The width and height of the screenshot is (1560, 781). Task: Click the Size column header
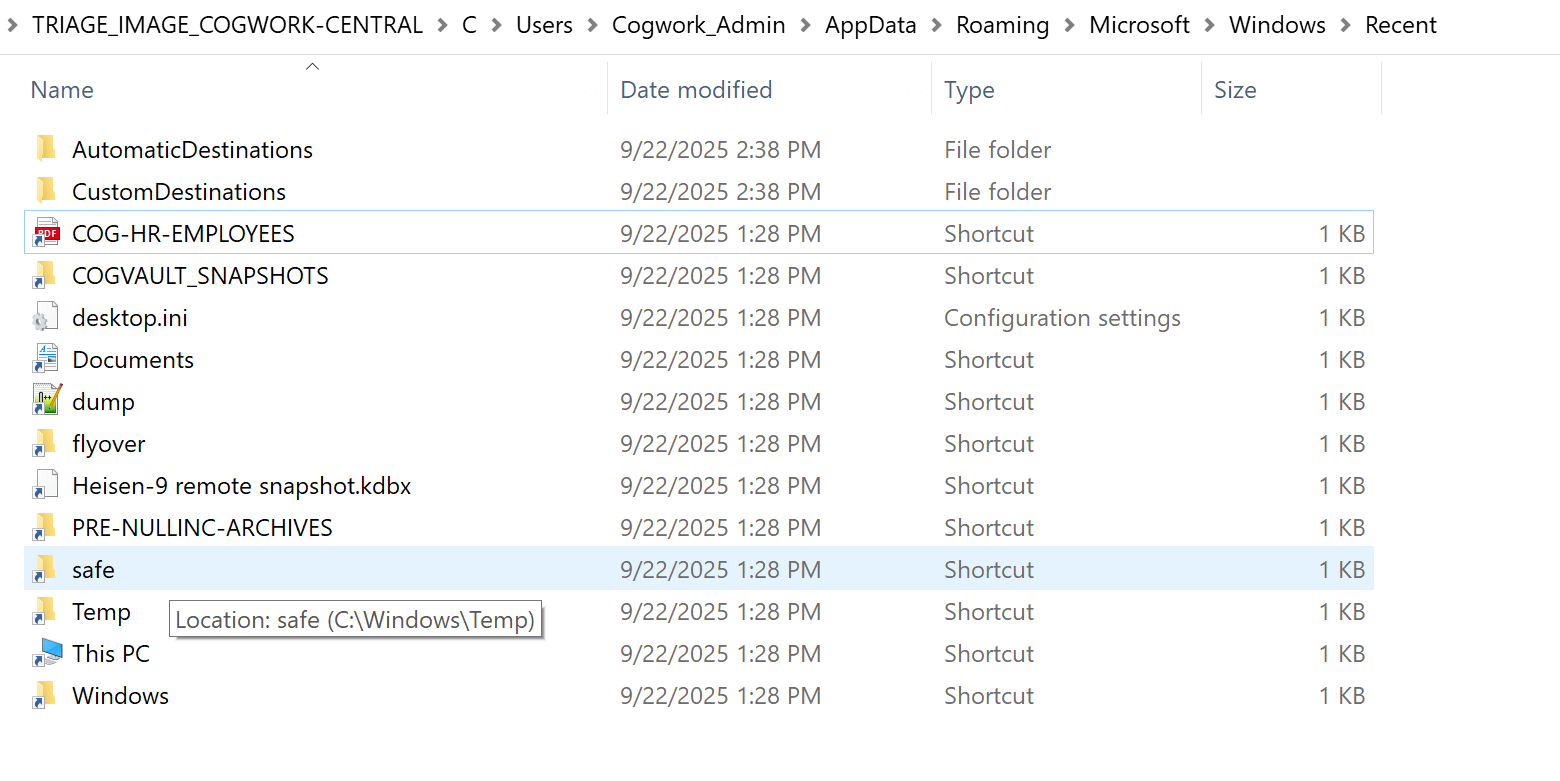(1234, 90)
